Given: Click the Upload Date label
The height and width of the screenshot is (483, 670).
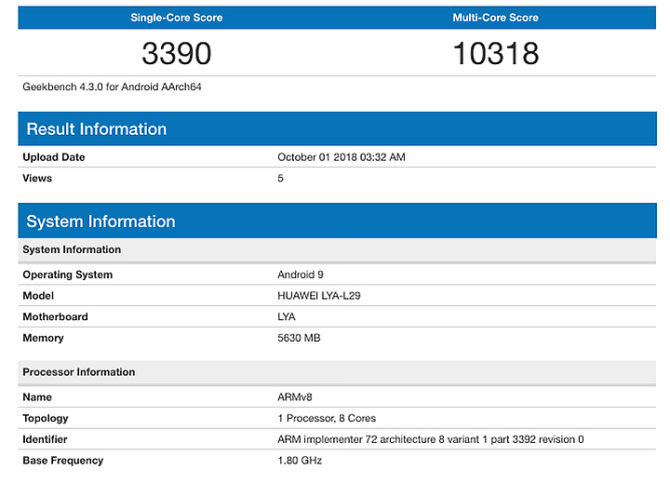Looking at the screenshot, I should coord(54,157).
